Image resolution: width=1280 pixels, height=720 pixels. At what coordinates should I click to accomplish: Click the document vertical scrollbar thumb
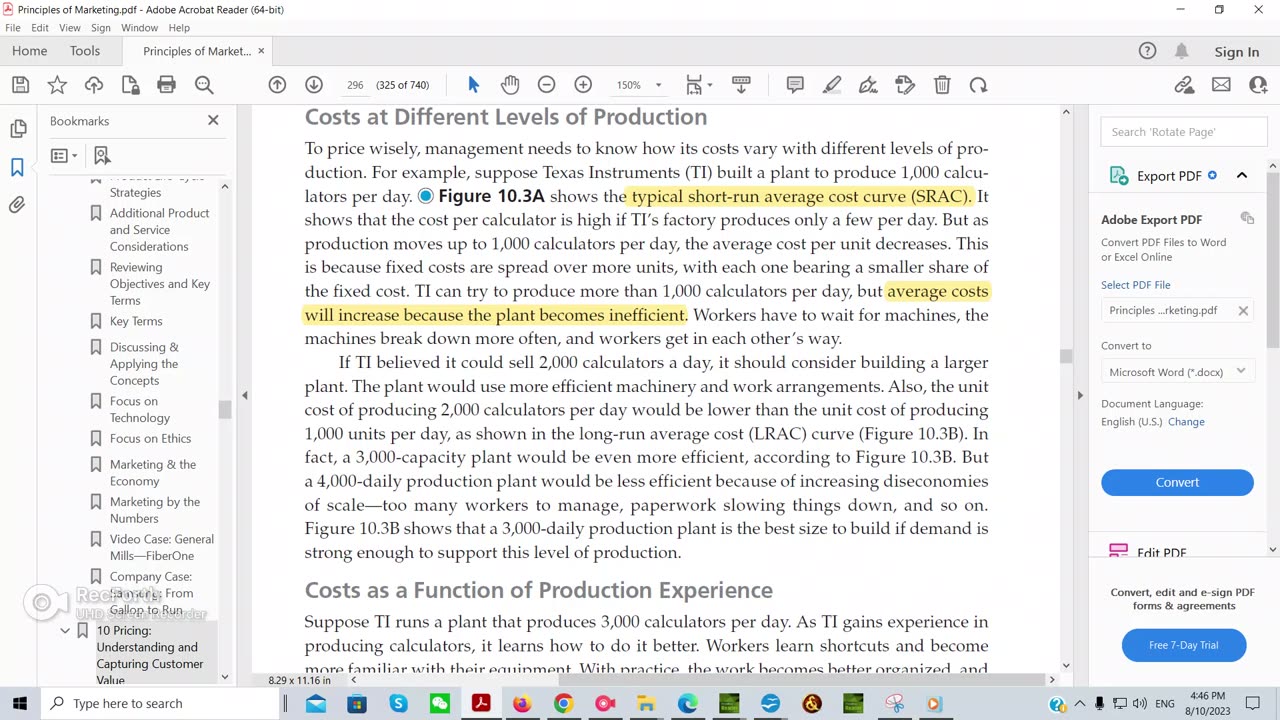coord(1065,356)
